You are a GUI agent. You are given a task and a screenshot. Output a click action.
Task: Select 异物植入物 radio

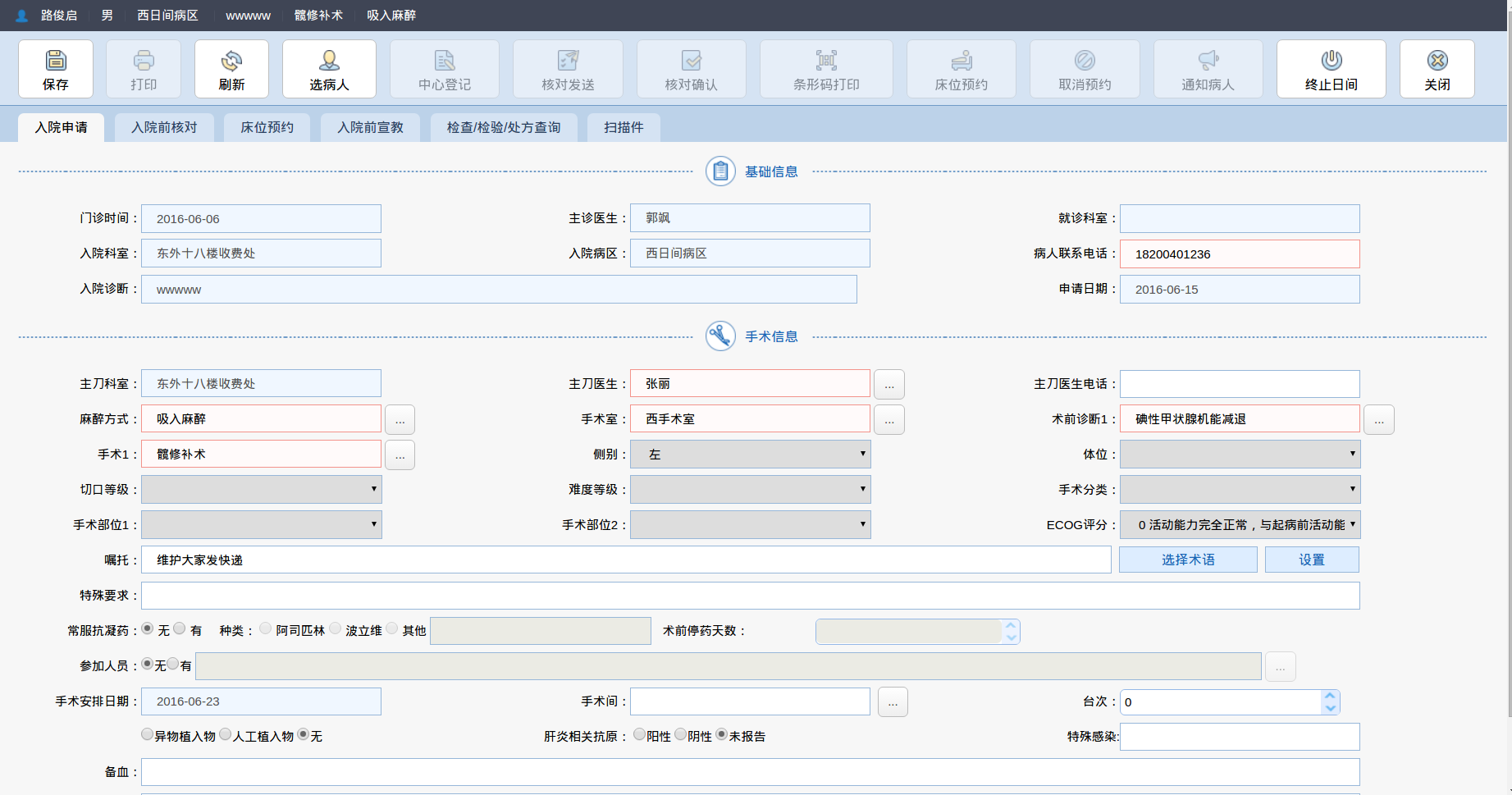pos(148,734)
